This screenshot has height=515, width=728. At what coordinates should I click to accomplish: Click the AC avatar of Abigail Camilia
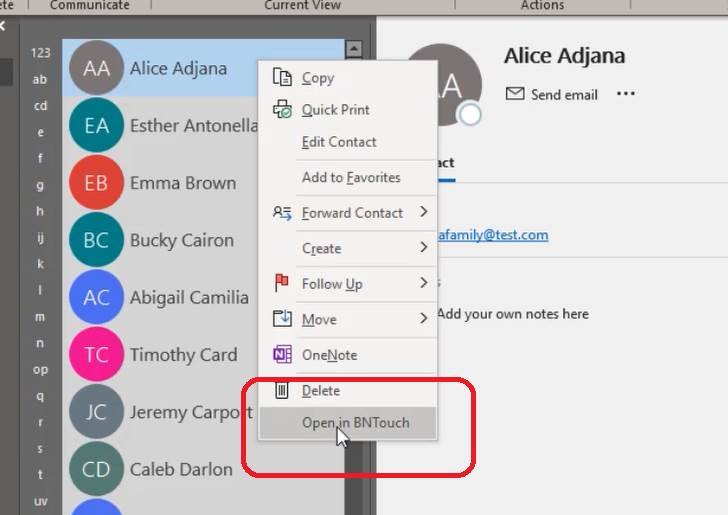click(96, 297)
